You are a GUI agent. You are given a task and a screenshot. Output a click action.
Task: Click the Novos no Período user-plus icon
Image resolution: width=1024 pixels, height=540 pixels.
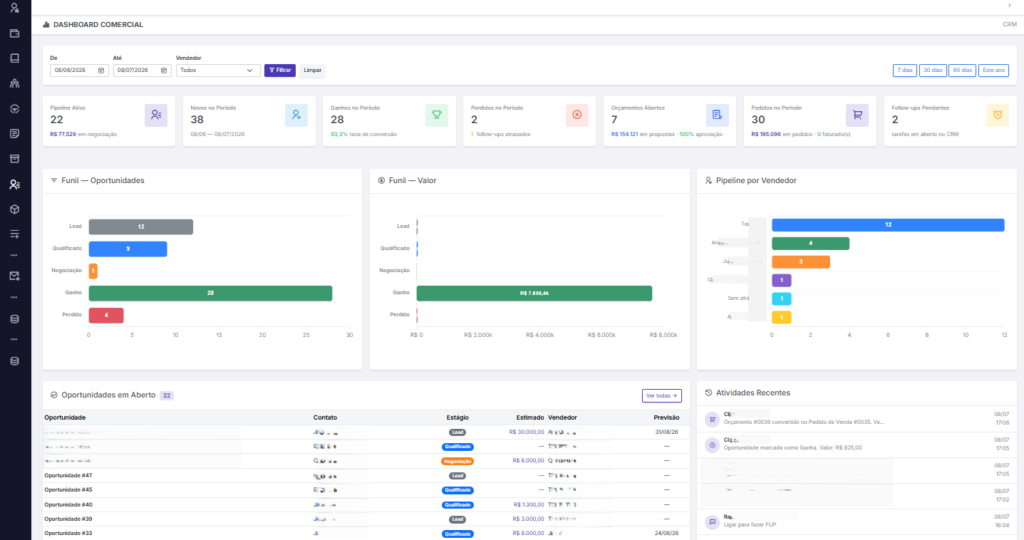pos(296,115)
